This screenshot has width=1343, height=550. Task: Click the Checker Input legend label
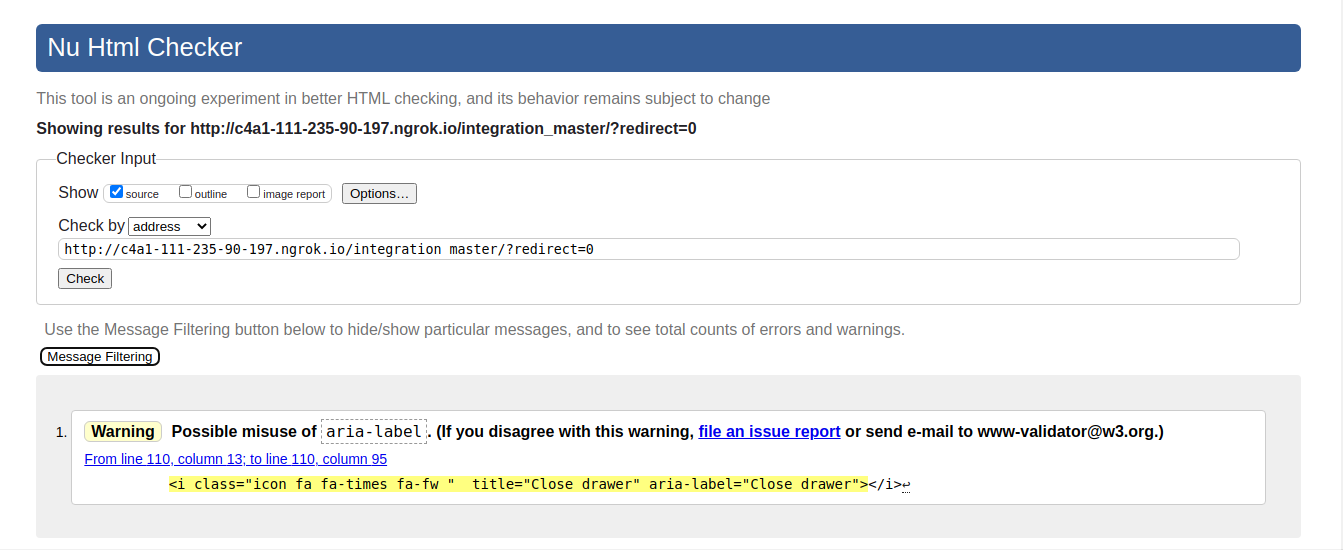click(x=106, y=159)
